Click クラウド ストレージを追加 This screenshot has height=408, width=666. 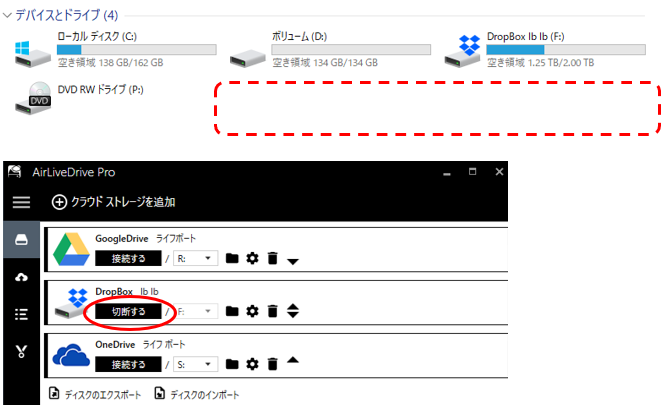[113, 202]
